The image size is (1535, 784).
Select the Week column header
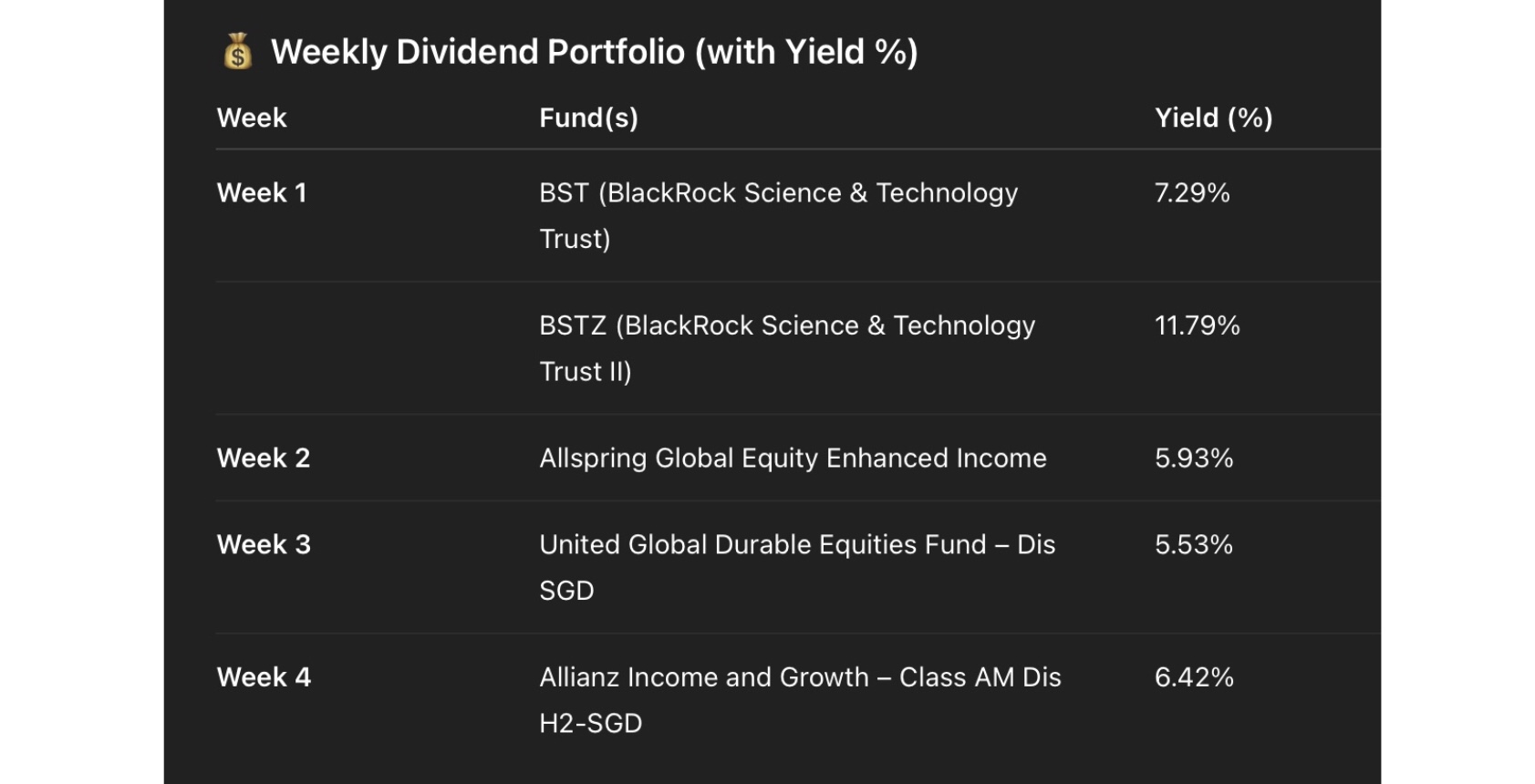(x=252, y=118)
